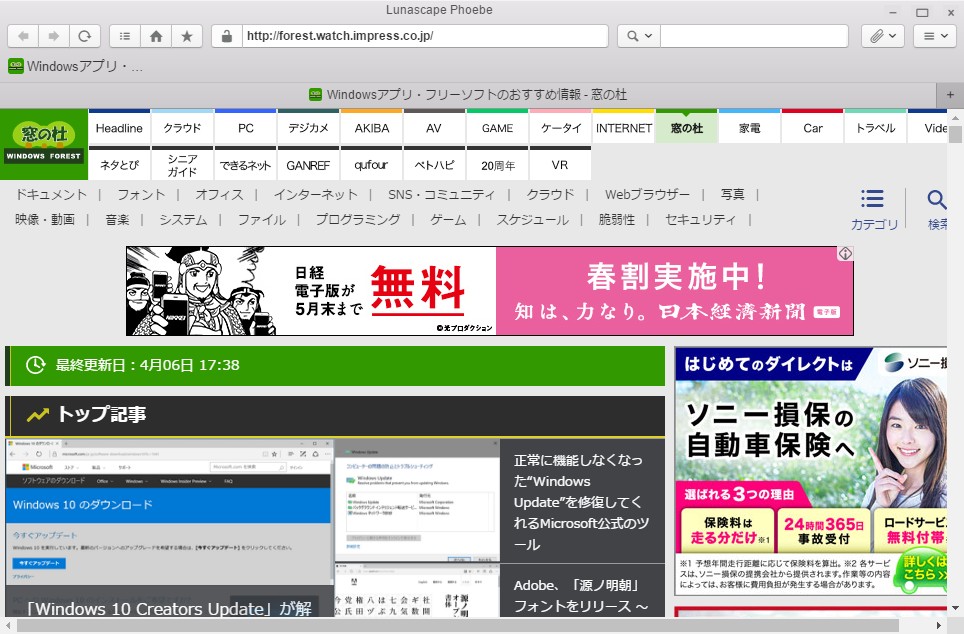The image size is (964, 634).
Task: Open the hamburger main menu dropdown
Action: coord(935,36)
